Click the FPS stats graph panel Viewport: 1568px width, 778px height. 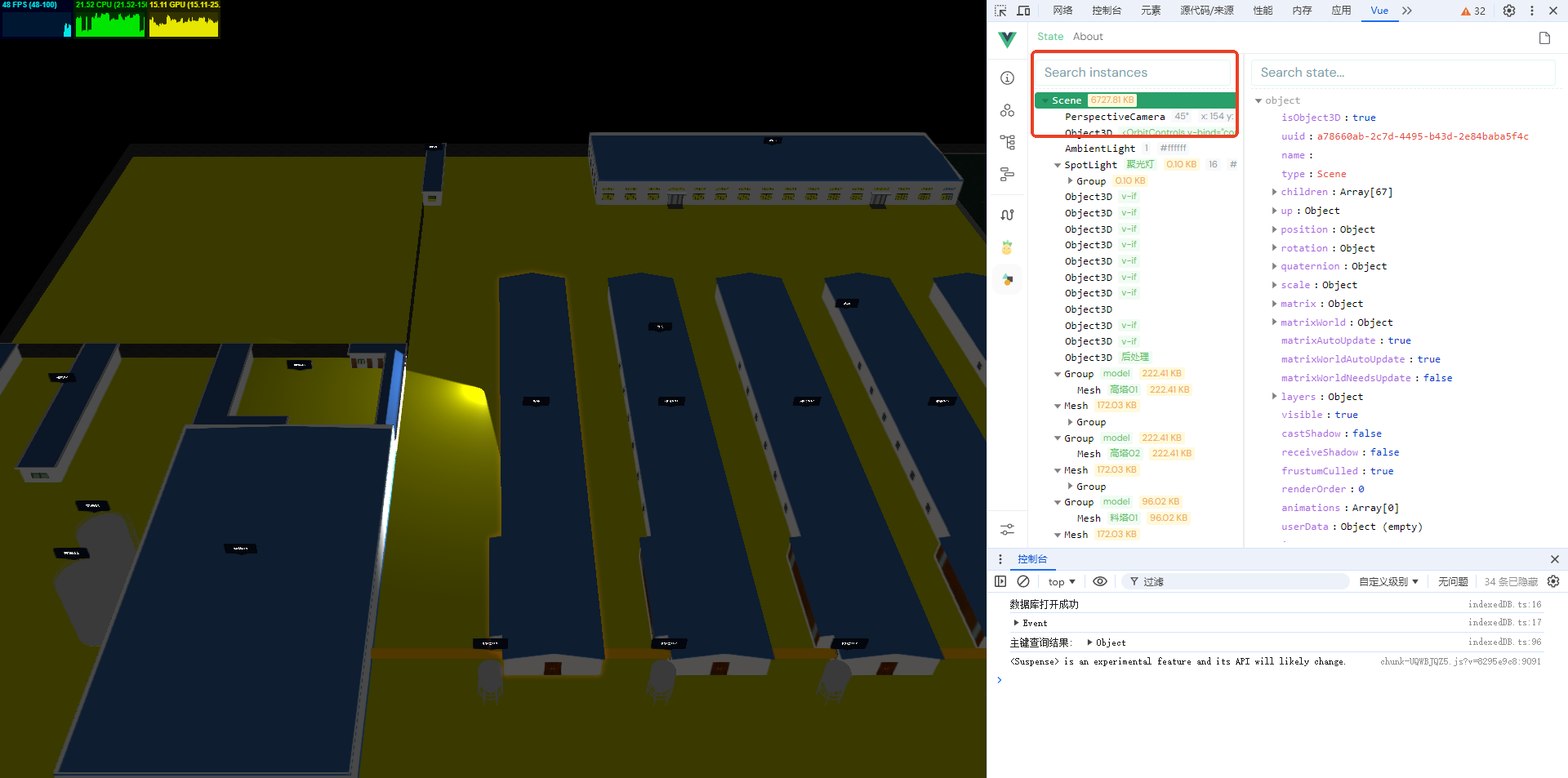click(x=37, y=19)
